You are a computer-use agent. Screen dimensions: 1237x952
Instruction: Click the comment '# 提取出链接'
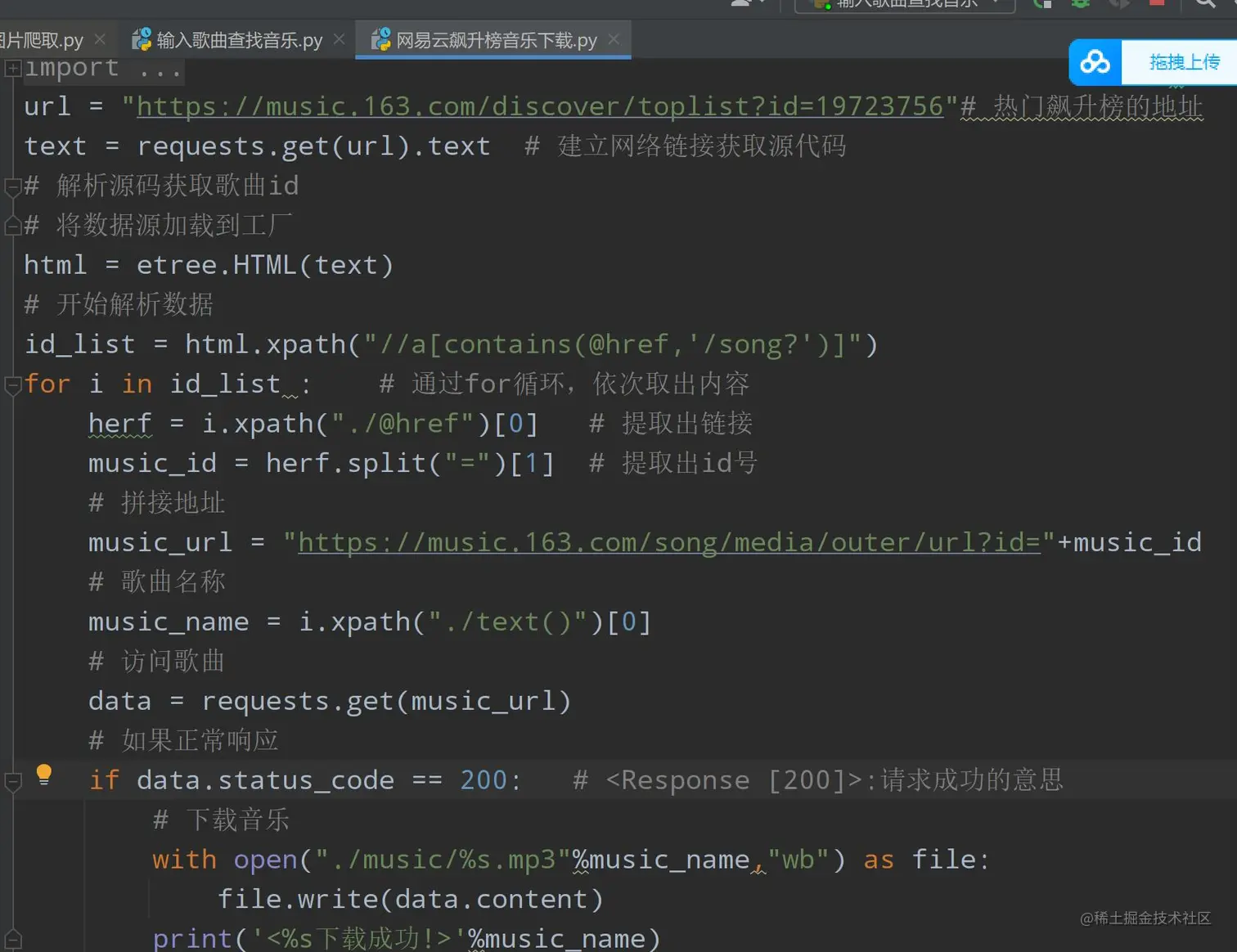671,424
